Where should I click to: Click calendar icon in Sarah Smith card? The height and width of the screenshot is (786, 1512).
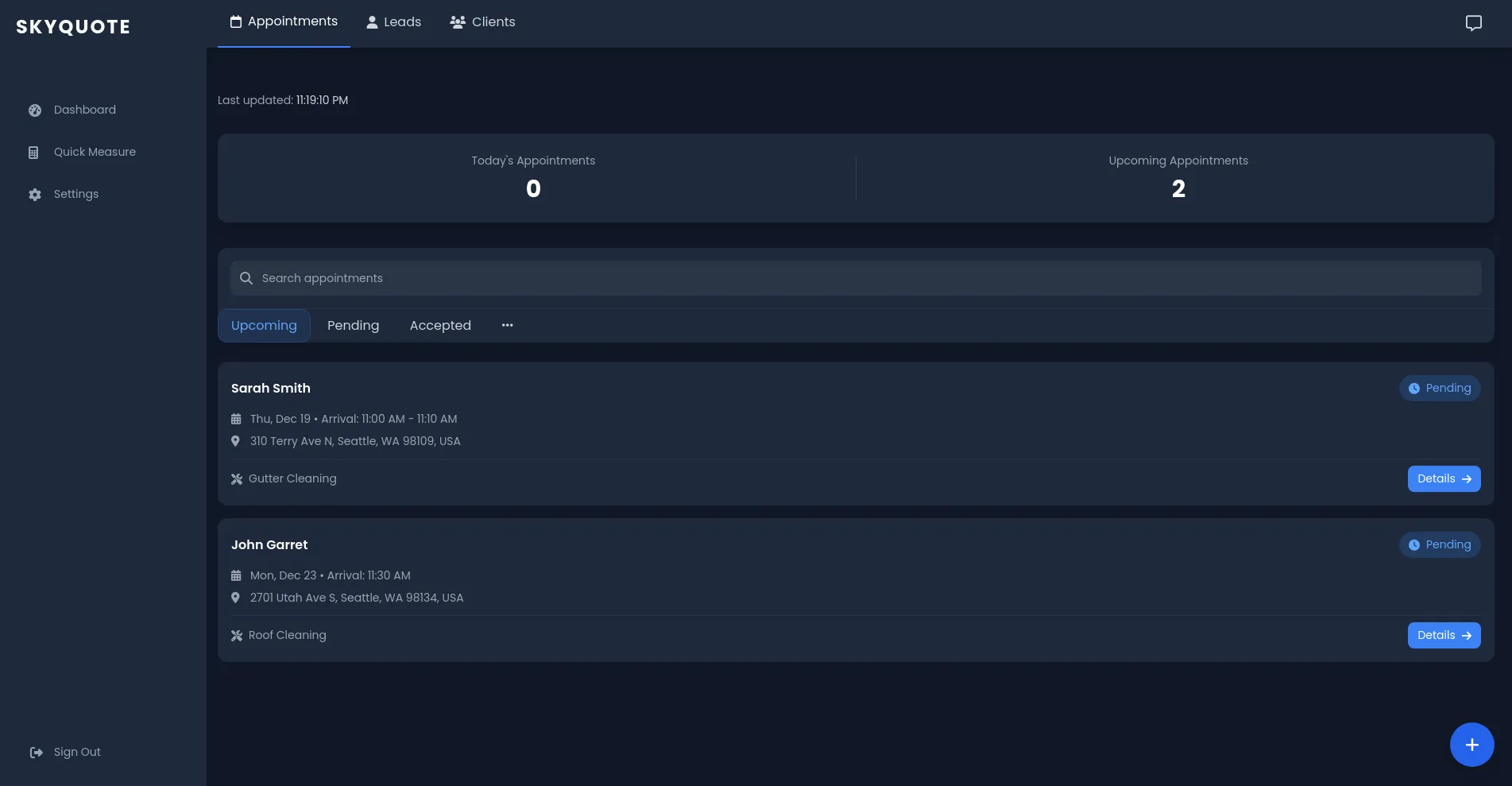[x=236, y=419]
